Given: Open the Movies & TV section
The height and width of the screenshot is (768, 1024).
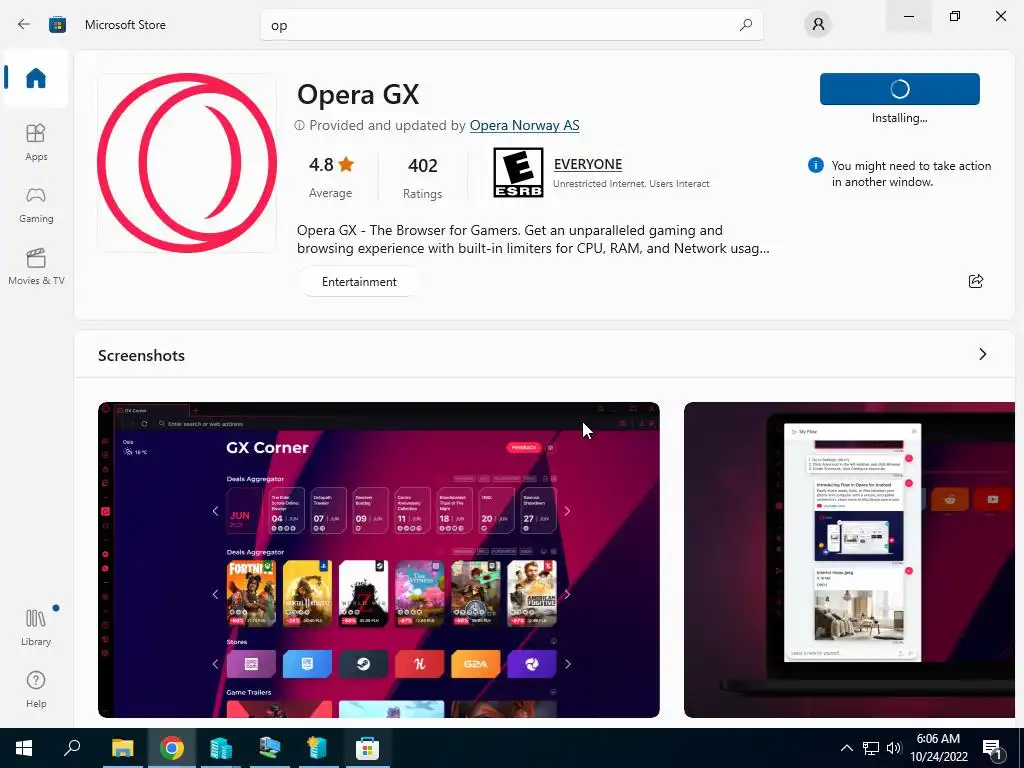Looking at the screenshot, I should [36, 266].
